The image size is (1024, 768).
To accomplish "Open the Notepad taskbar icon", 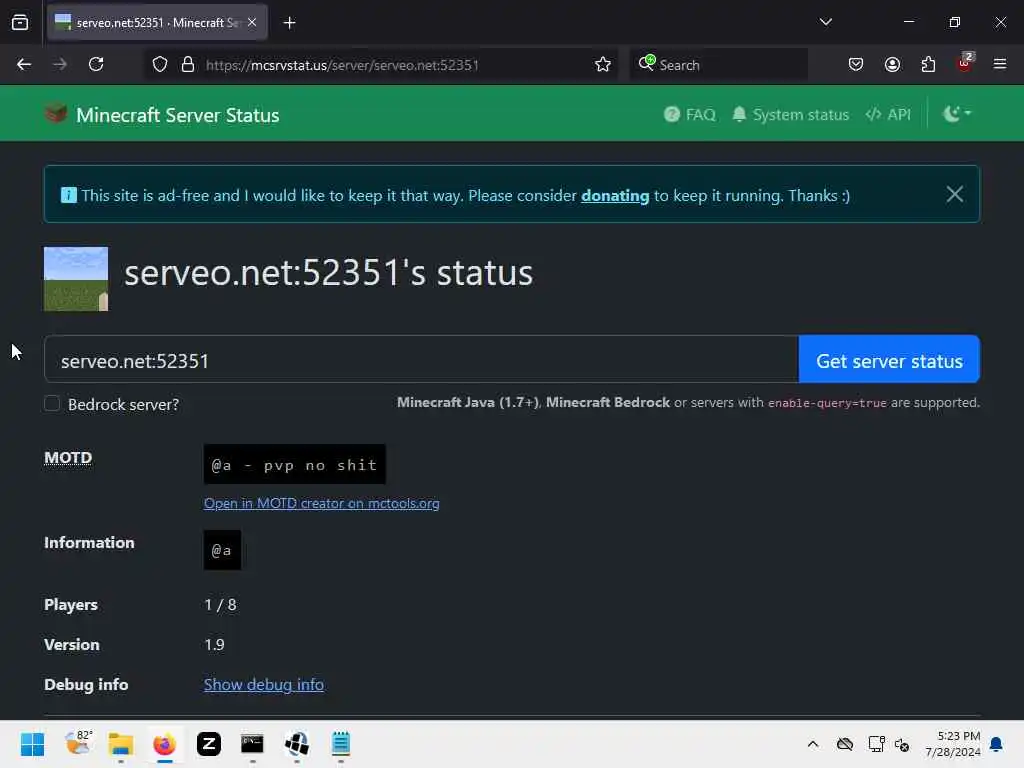I will click(x=341, y=744).
